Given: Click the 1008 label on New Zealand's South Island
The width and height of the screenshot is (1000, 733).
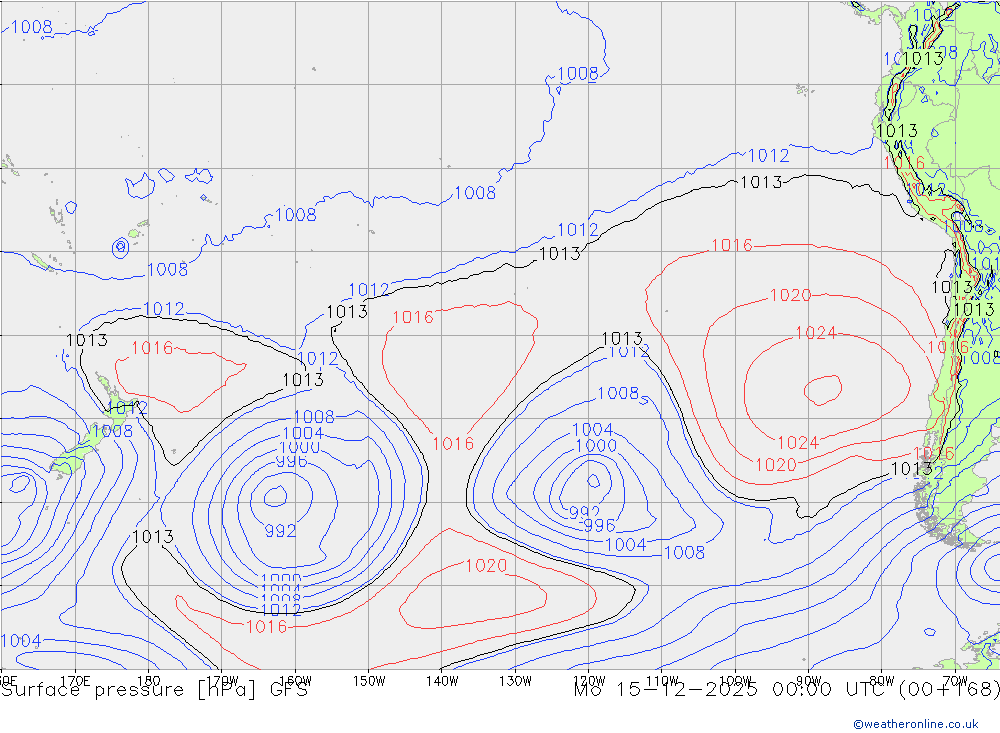Looking at the screenshot, I should pyautogui.click(x=112, y=431).
